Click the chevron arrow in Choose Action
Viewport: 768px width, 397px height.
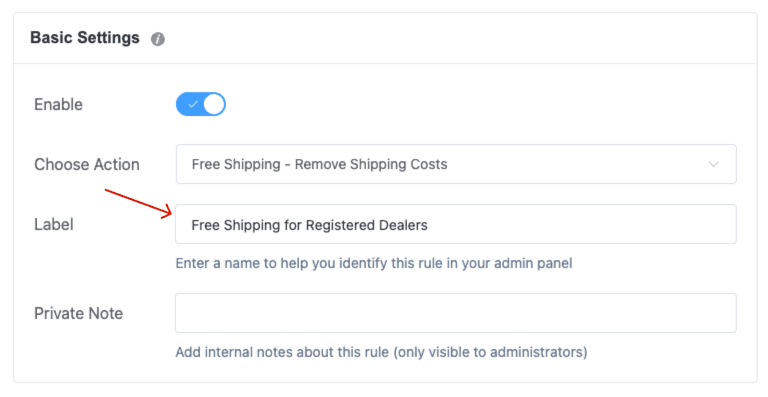point(714,164)
